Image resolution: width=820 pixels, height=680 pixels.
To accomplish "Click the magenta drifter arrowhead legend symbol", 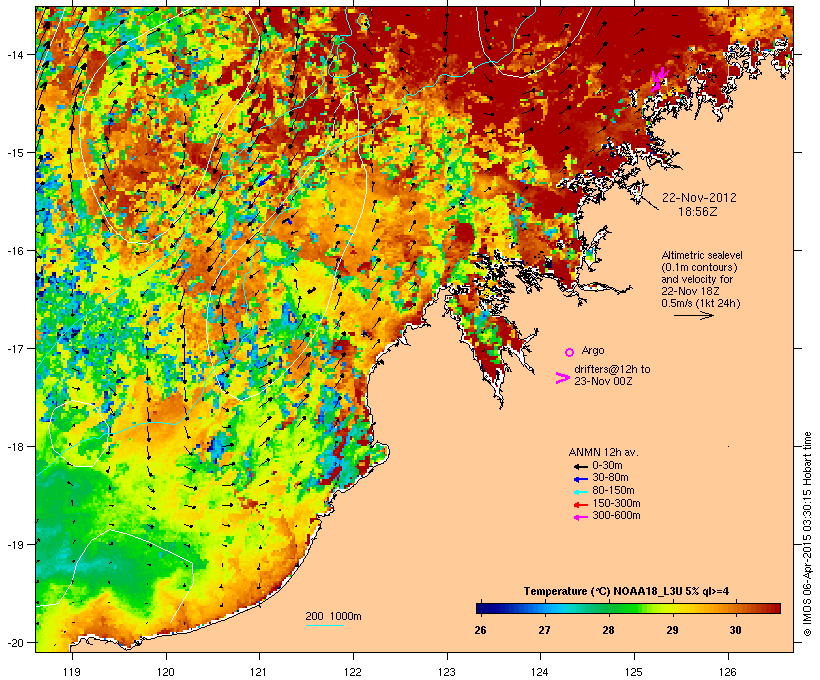I will coord(562,378).
